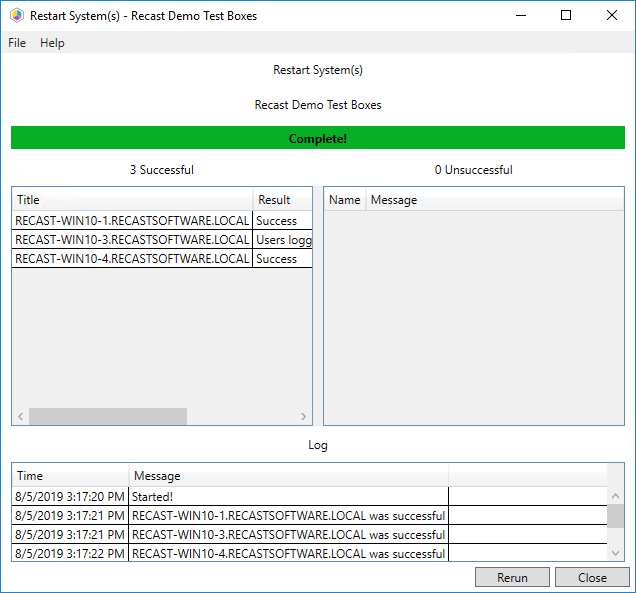The image size is (636, 593).
Task: Click the '3 Successful' label
Action: tap(162, 170)
